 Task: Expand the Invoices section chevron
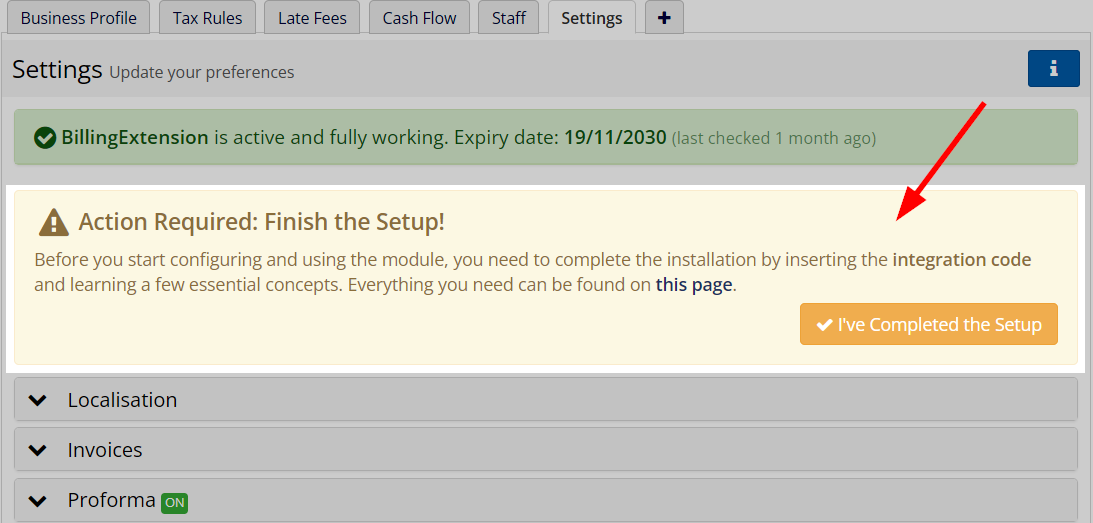click(x=38, y=450)
